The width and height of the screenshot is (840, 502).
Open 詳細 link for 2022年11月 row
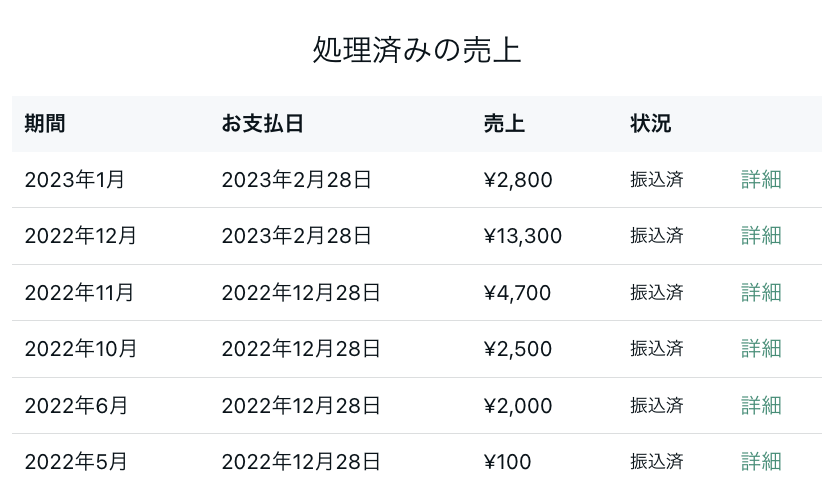761,293
